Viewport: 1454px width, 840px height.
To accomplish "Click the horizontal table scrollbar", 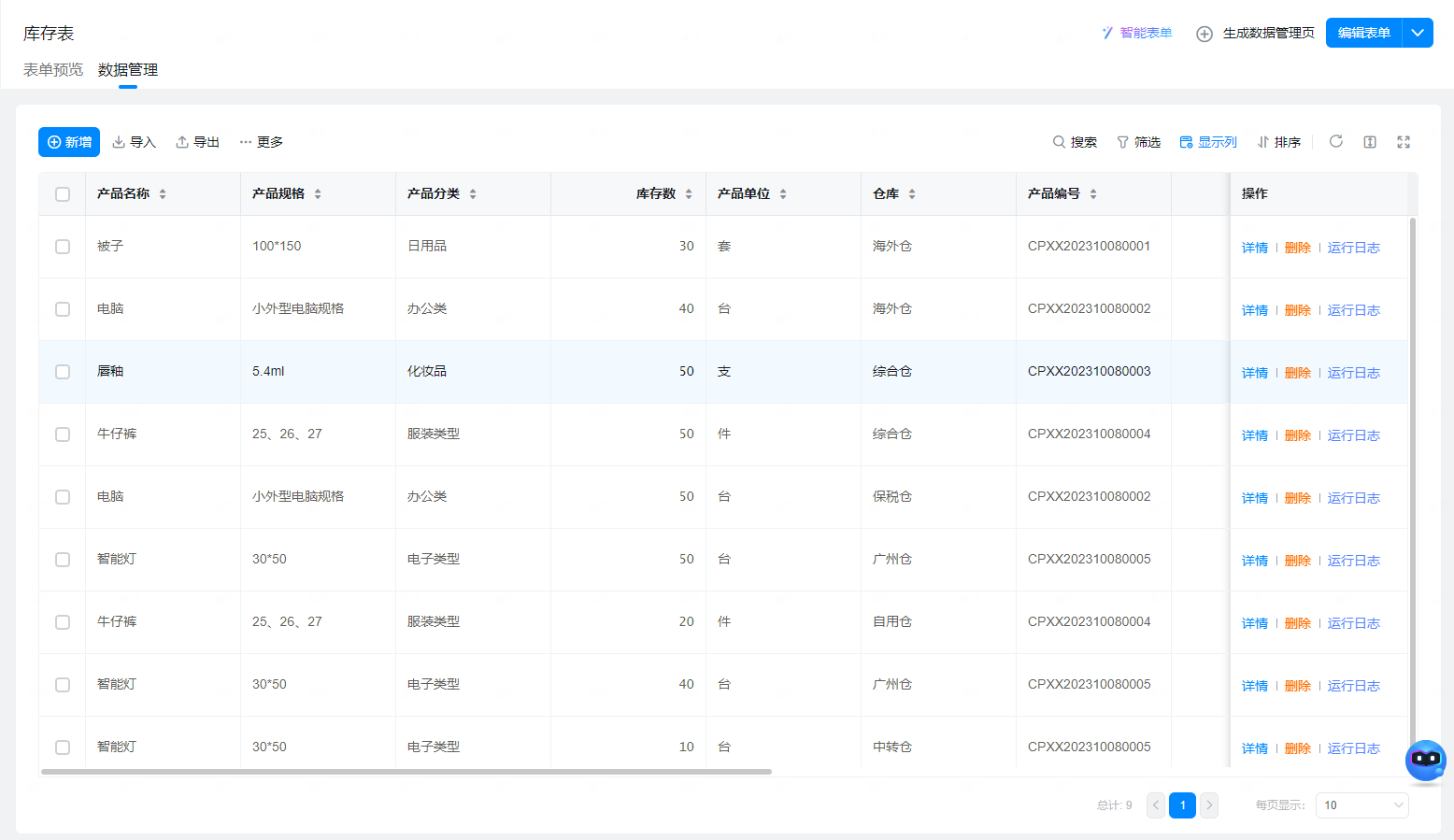I will 406,772.
